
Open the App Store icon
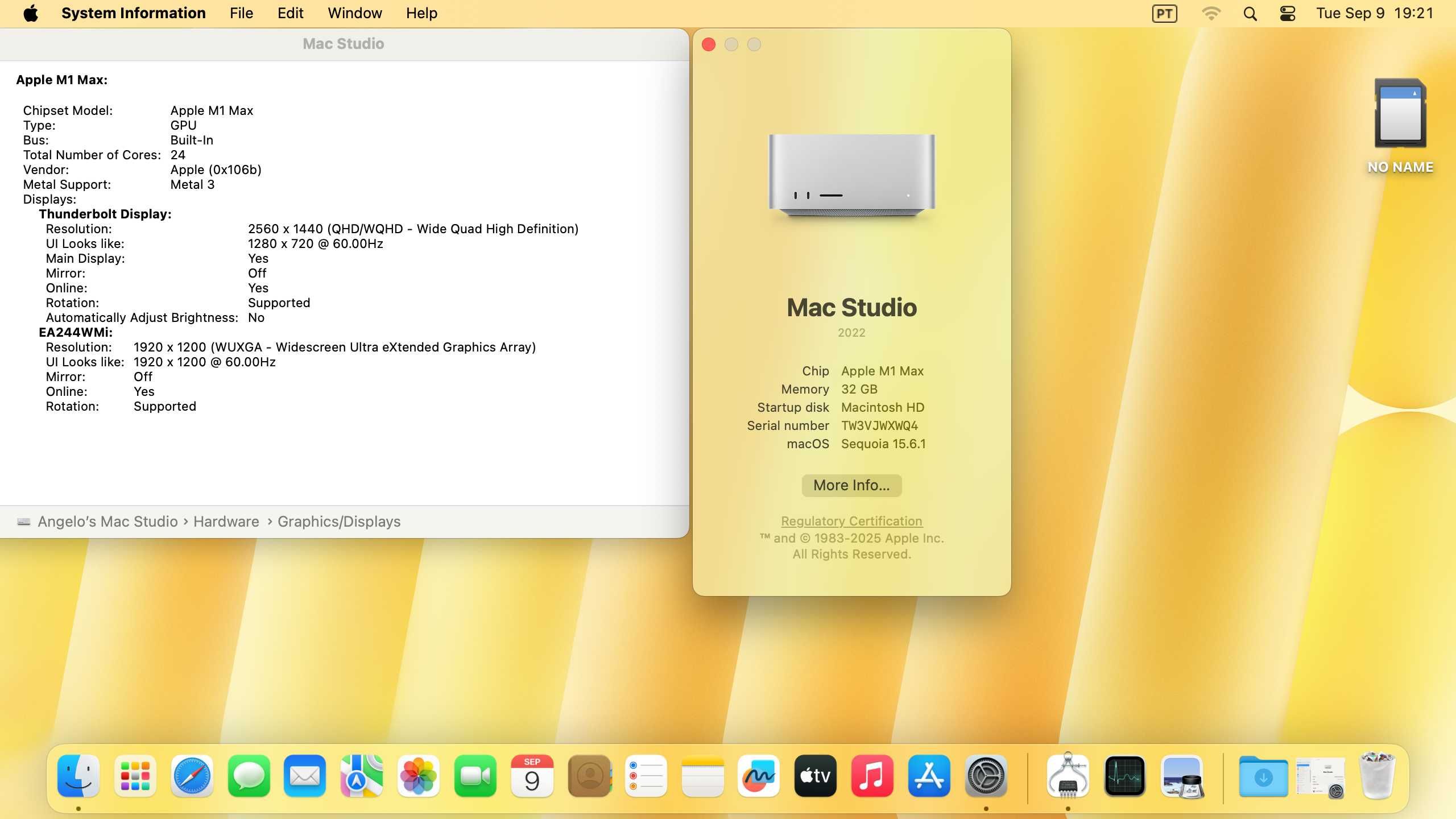point(929,776)
